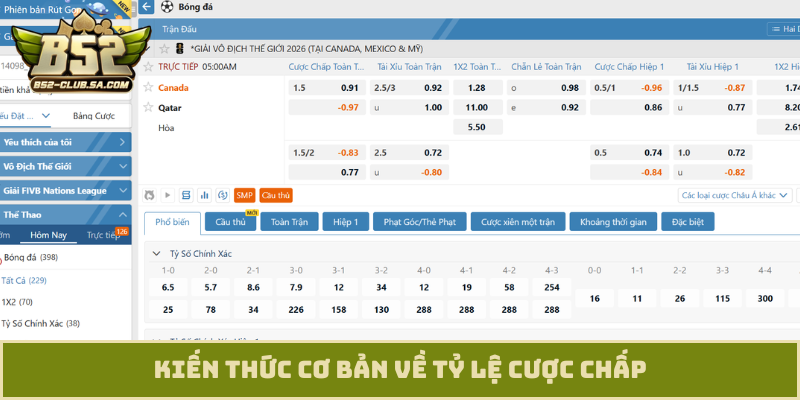Favorite the Giải Vô Địch Thế Giới 2026 league star

click(164, 49)
